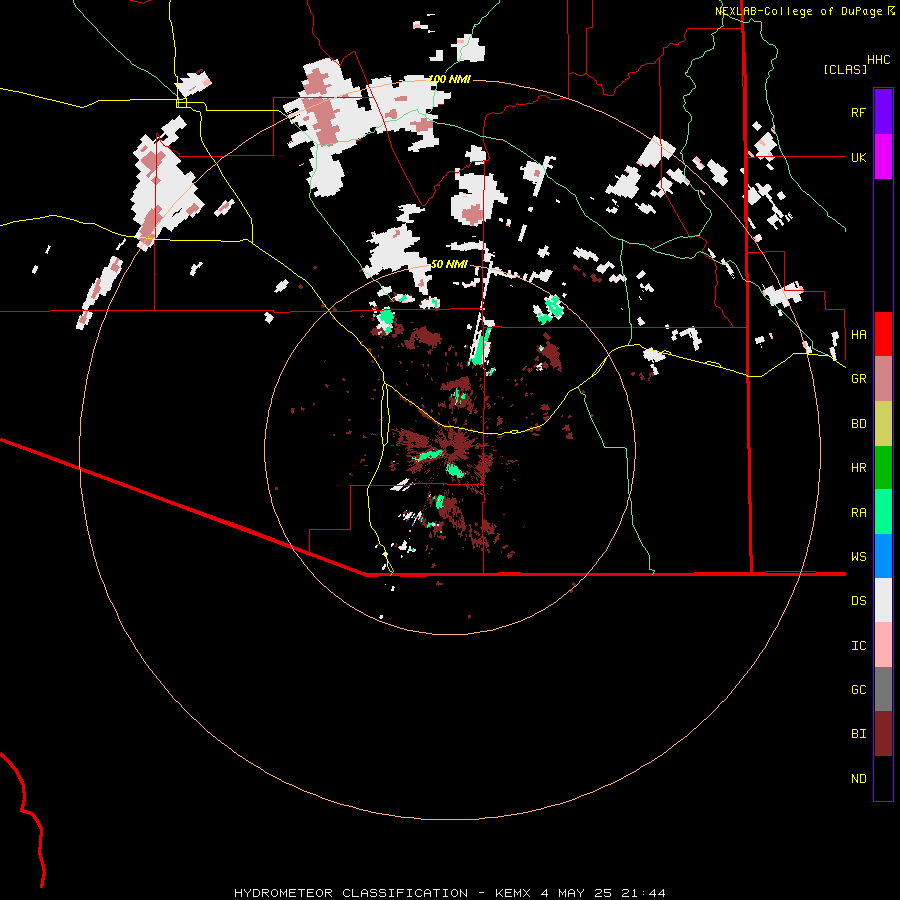The image size is (900, 900).
Task: Click the HA red legend swatch
Action: pos(883,334)
